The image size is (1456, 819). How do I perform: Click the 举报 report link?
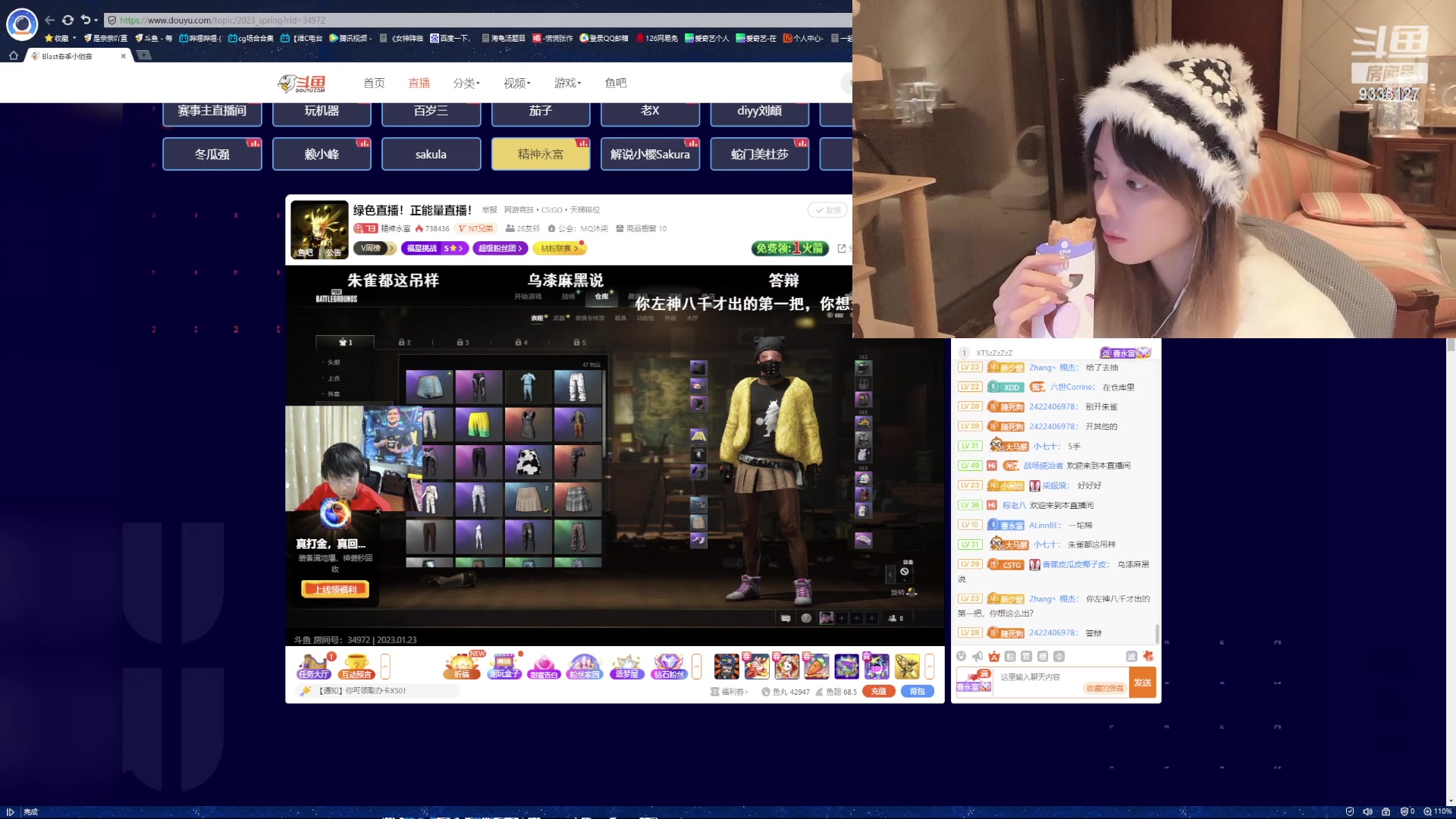click(x=490, y=210)
